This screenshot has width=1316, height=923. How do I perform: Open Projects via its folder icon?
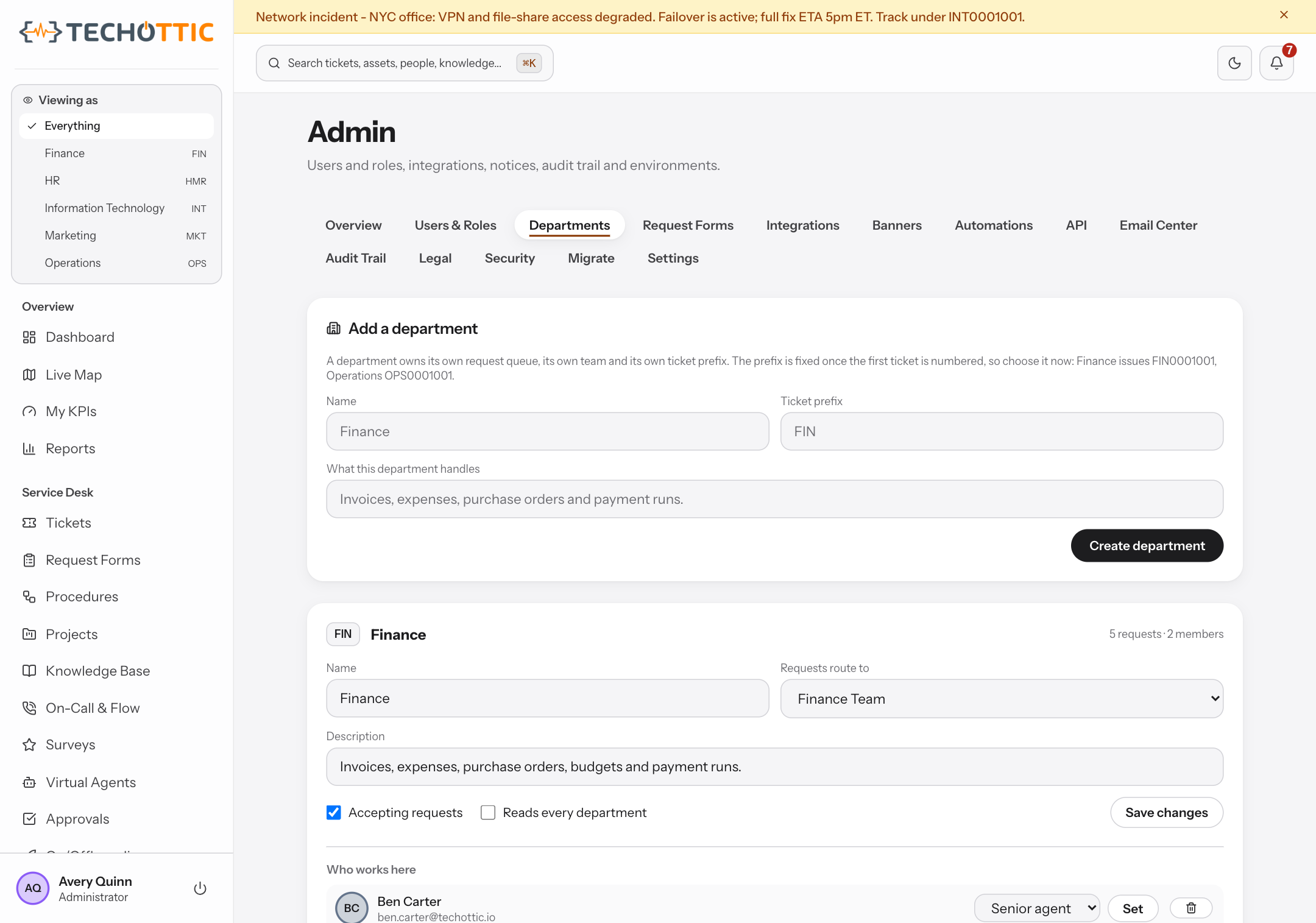pyautogui.click(x=29, y=634)
